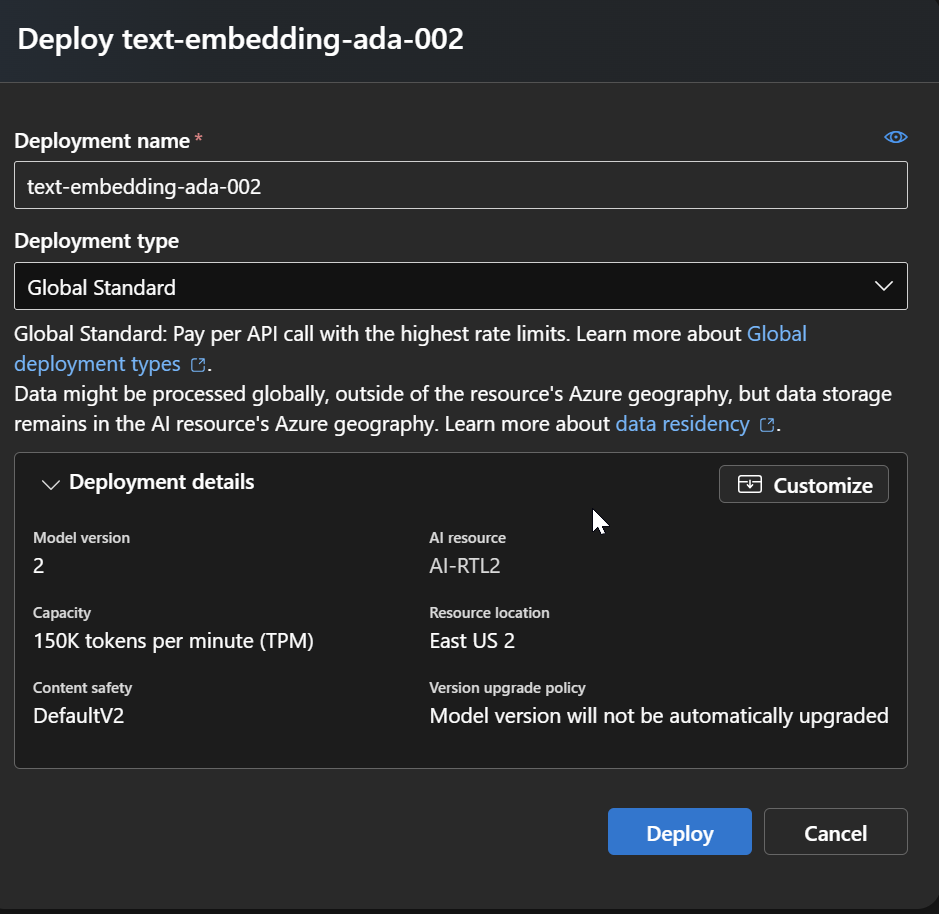The width and height of the screenshot is (939, 914).
Task: Toggle the eye visibility icon near Deployment name
Action: 895,137
